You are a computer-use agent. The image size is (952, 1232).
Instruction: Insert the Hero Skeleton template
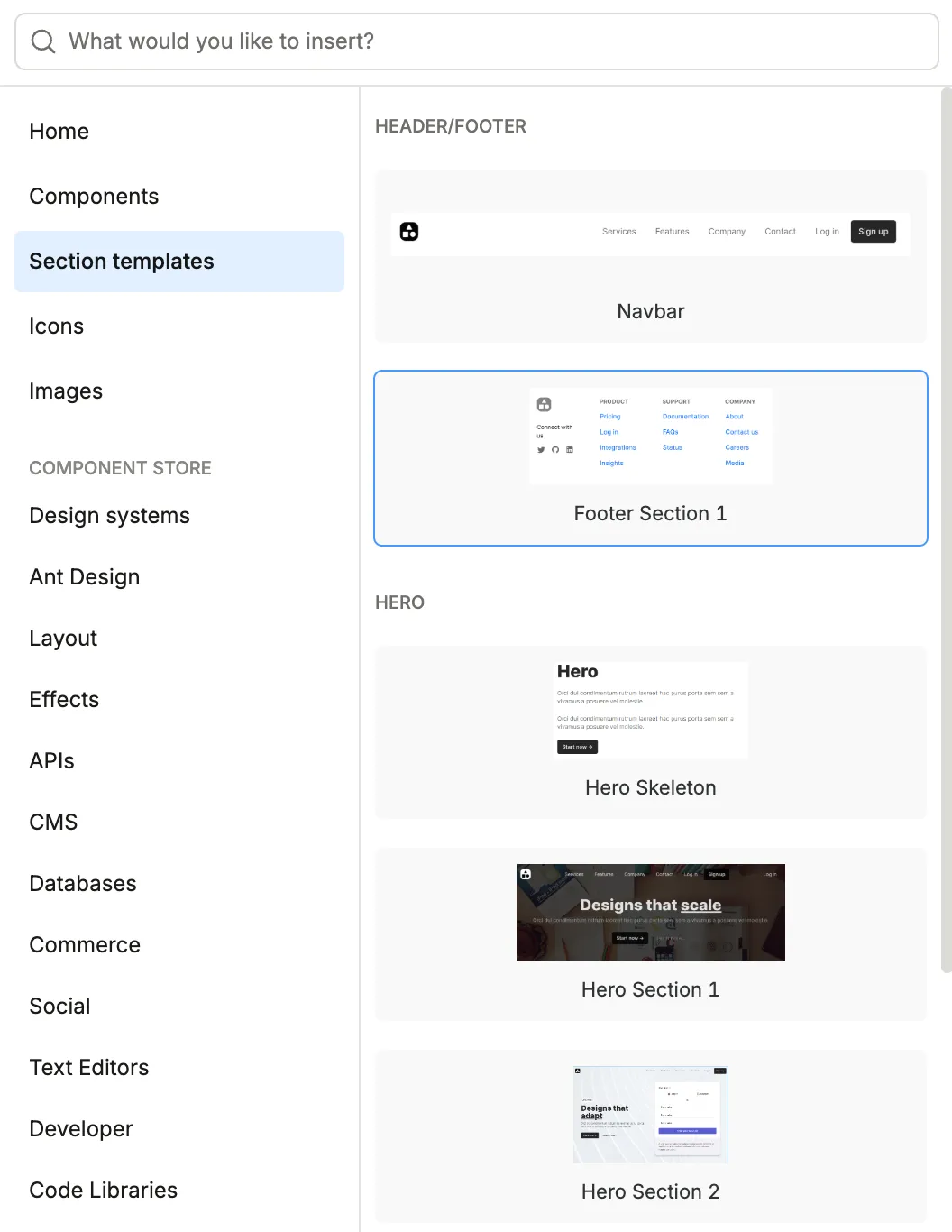651,732
